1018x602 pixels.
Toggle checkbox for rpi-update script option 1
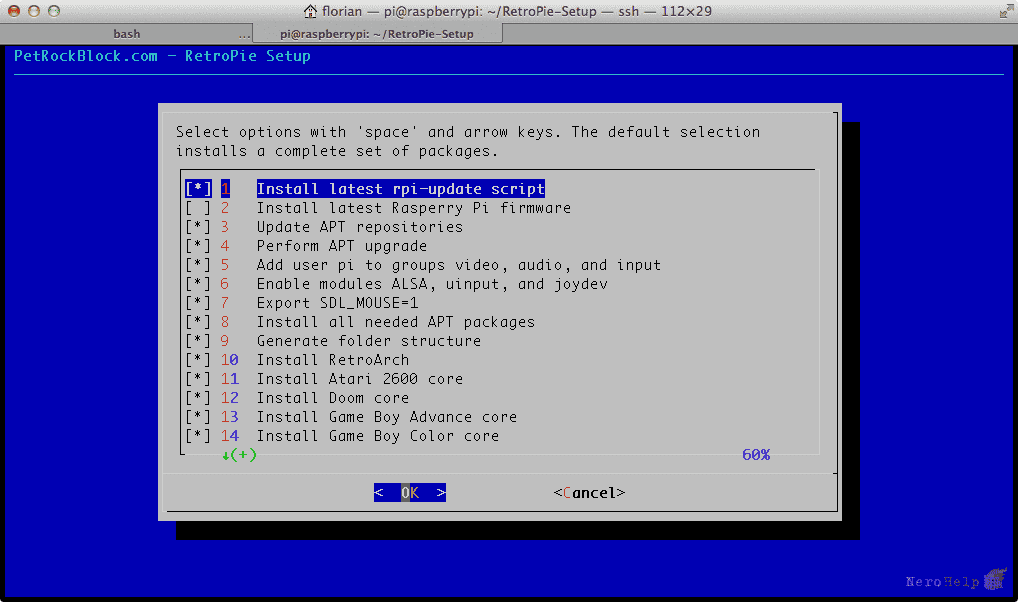[198, 189]
